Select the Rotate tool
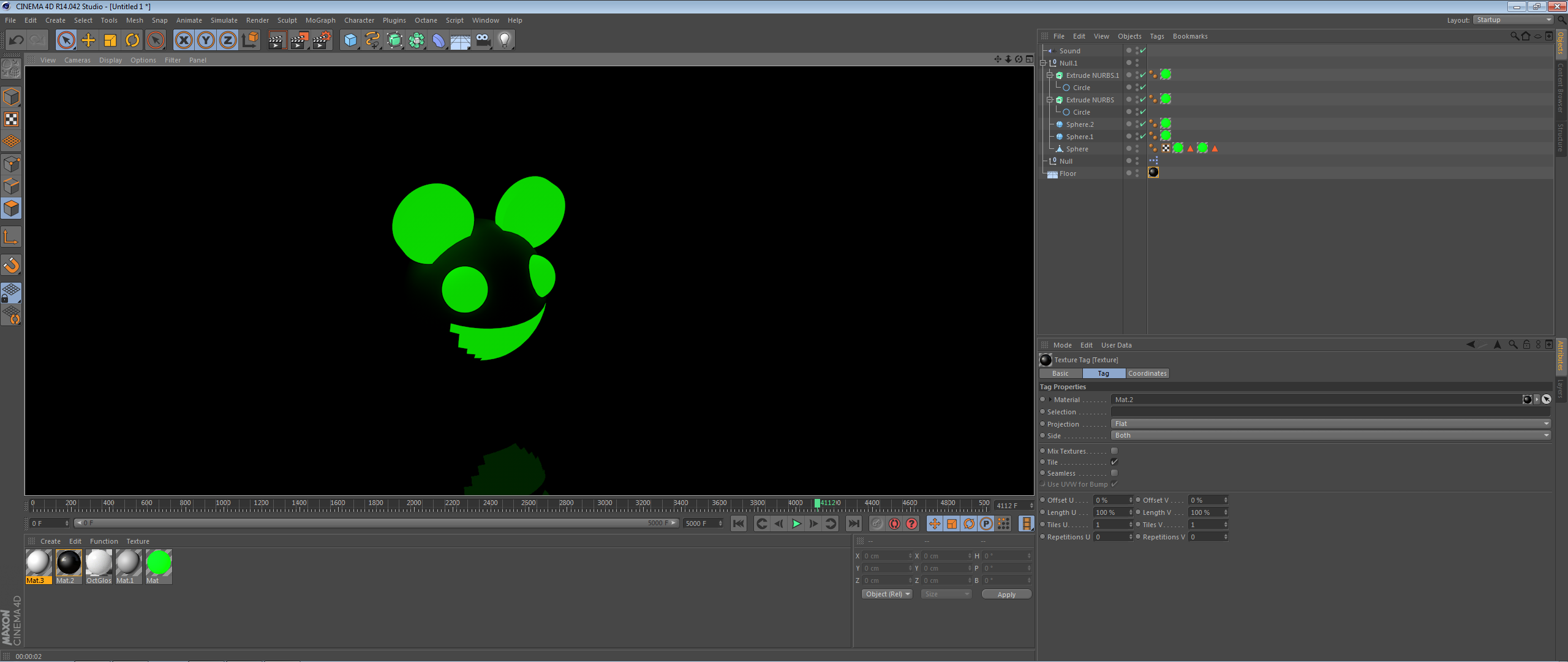Image resolution: width=1568 pixels, height=662 pixels. (132, 40)
